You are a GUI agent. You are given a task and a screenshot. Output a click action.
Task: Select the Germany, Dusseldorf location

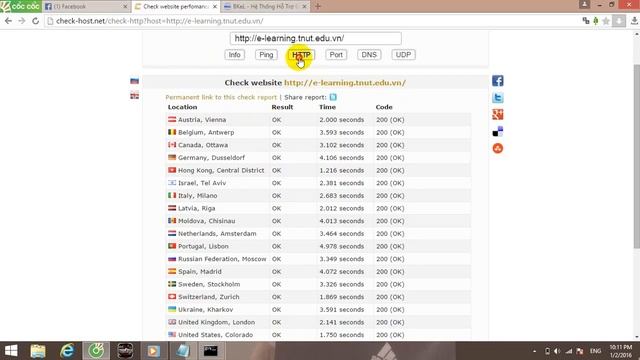(x=211, y=158)
